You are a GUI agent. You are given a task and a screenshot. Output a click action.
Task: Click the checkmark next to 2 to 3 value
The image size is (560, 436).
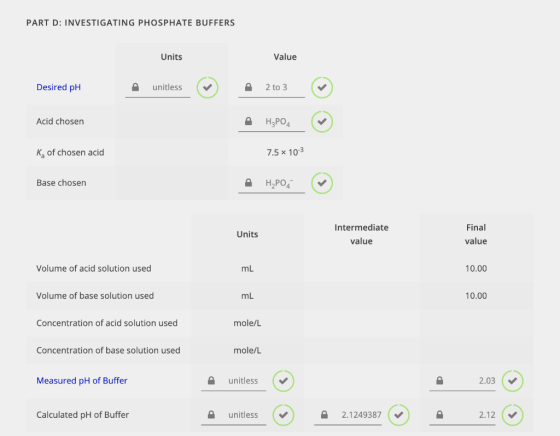click(322, 87)
